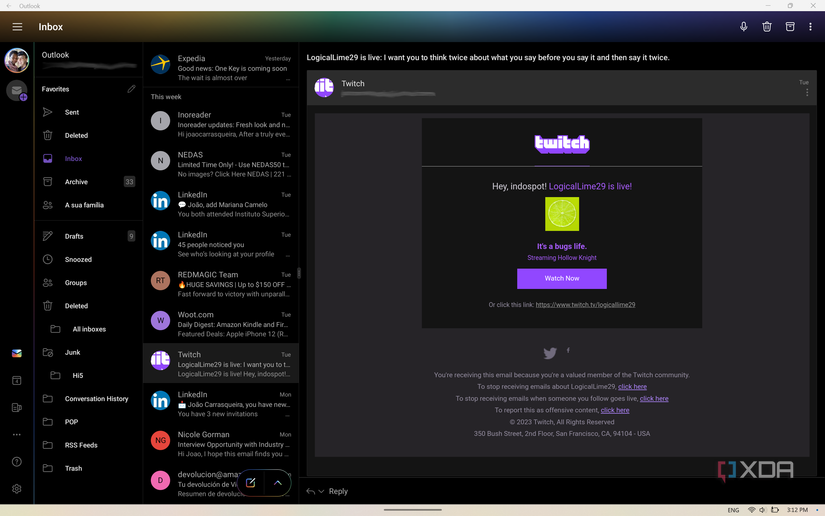The width and height of the screenshot is (825, 516).
Task: Open the Woot.com Daily Digest email
Action: click(x=220, y=324)
